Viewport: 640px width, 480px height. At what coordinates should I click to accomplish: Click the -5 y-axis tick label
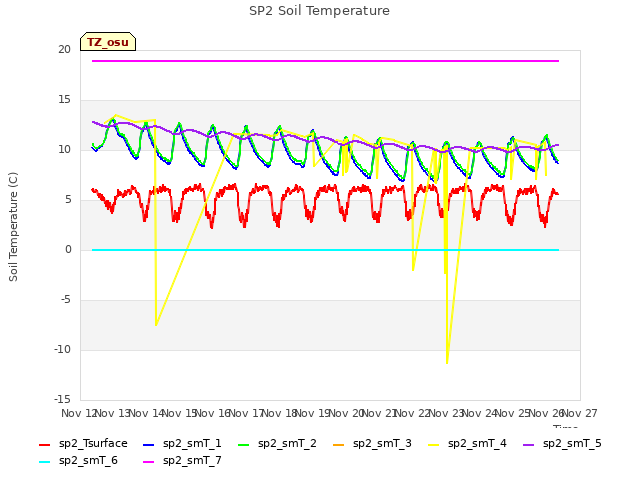(66, 300)
